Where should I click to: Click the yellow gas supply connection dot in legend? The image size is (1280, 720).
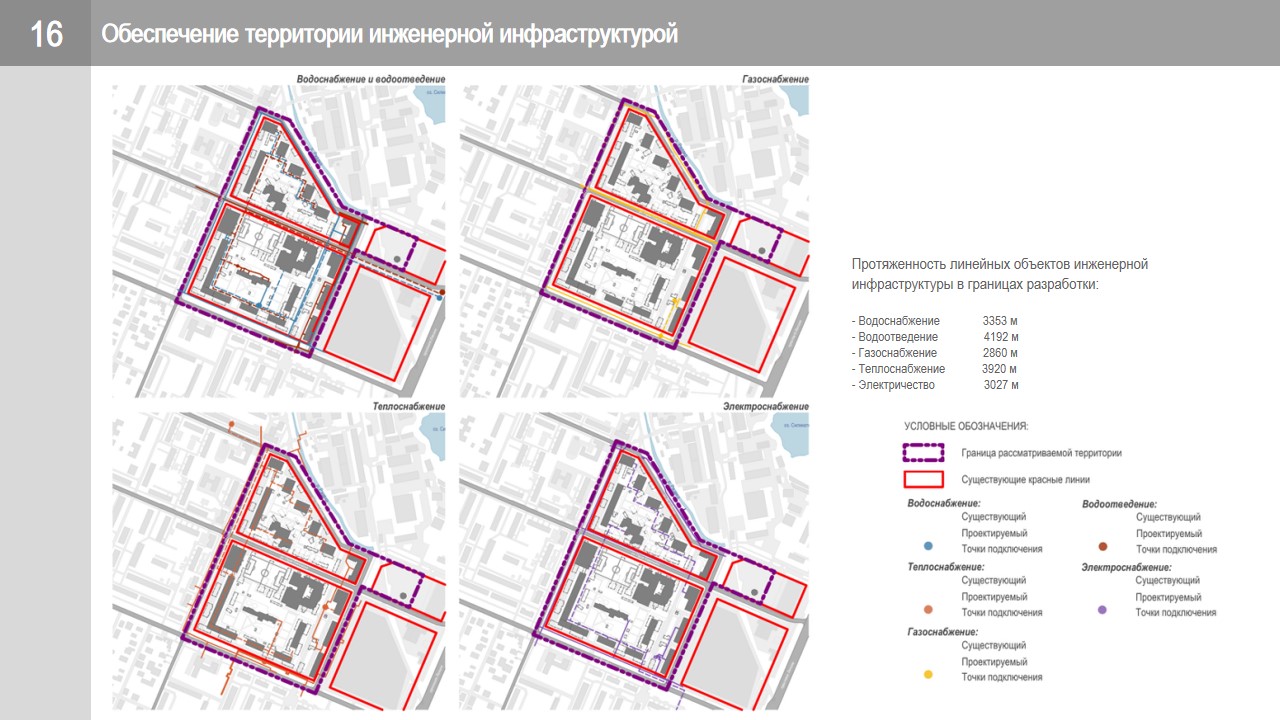point(929,675)
